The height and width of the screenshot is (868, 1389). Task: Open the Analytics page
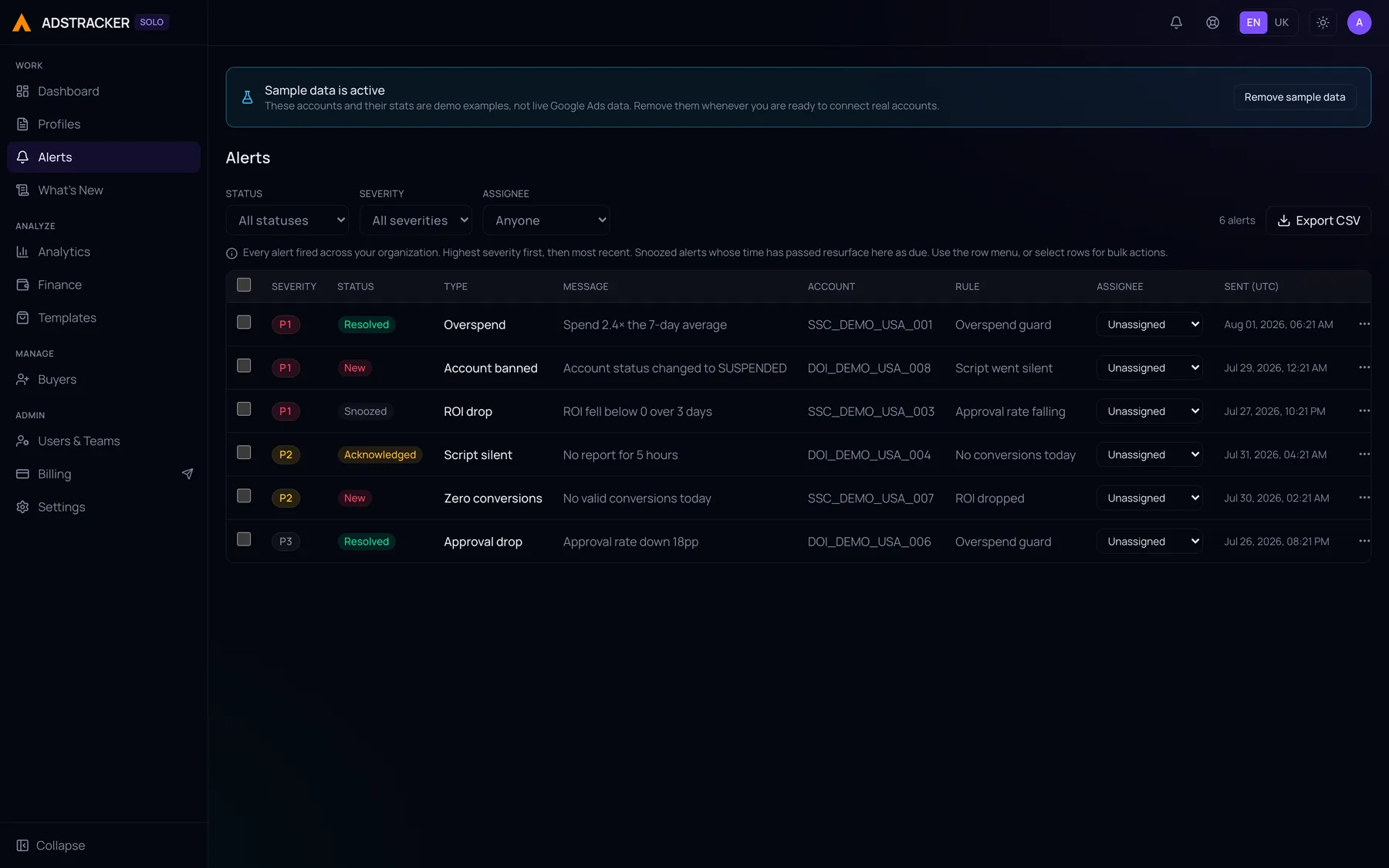point(103,252)
